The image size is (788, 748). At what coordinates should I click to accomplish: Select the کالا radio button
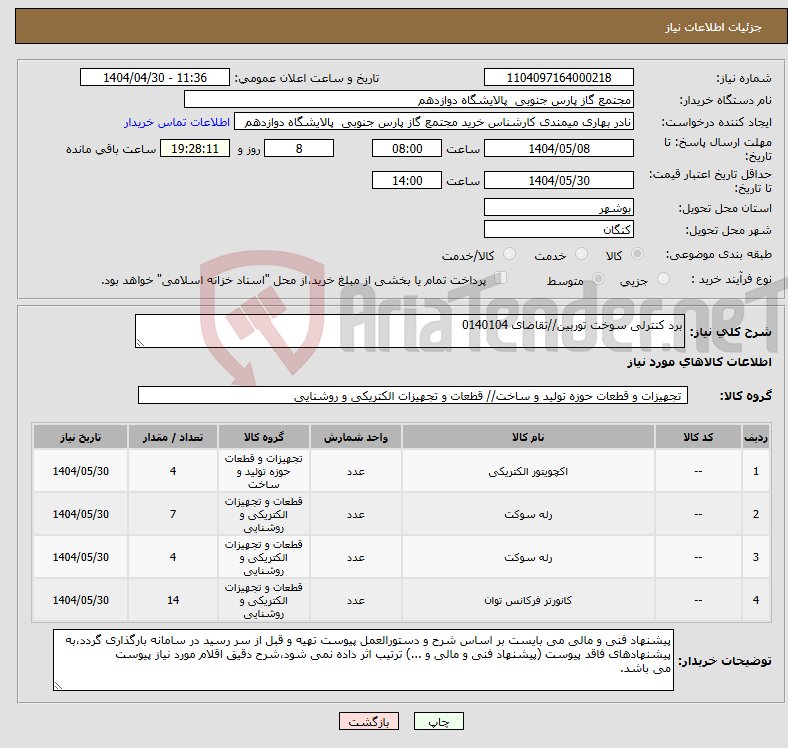637,254
